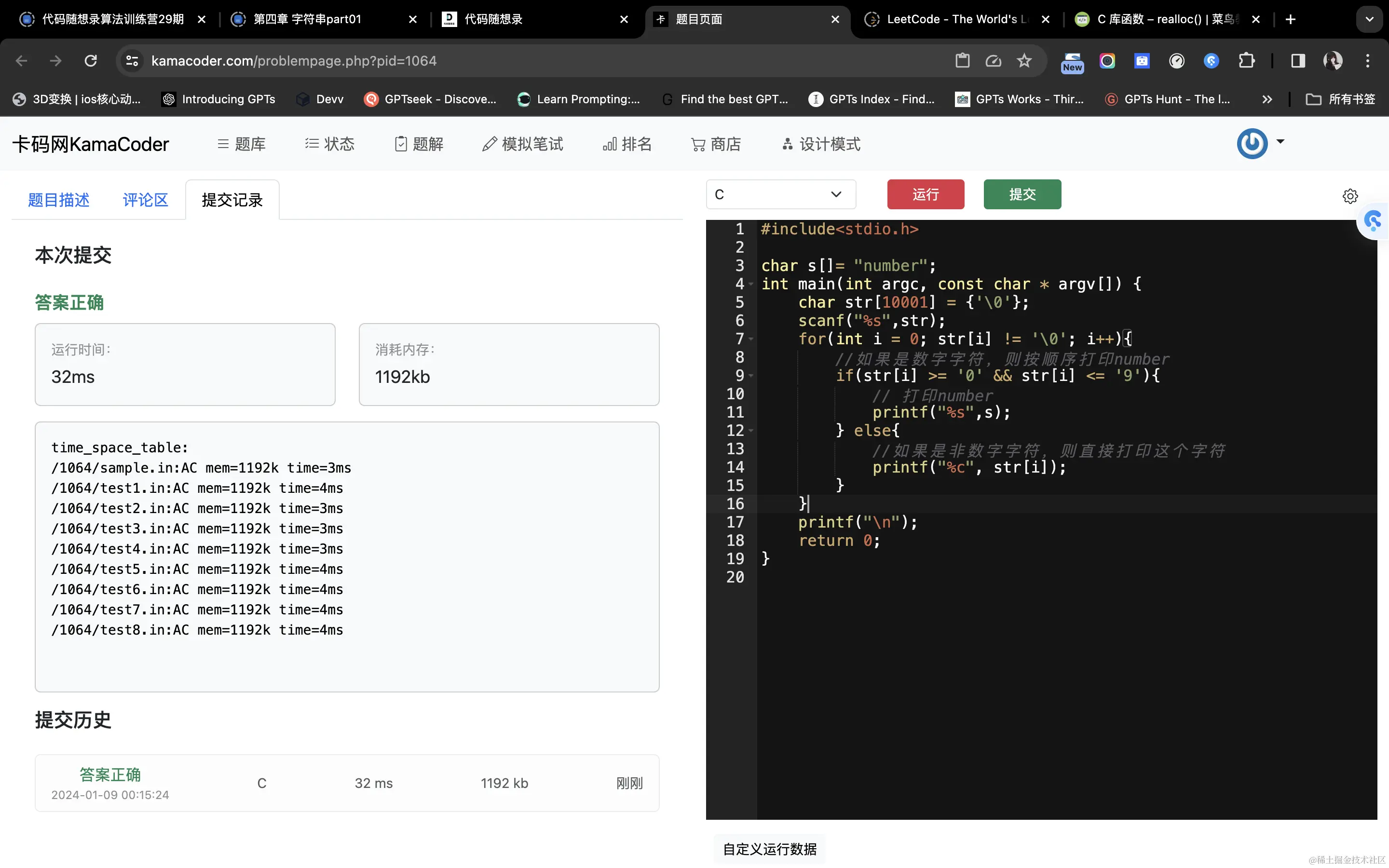Collapse the code fold arrow on line 7

pos(751,339)
